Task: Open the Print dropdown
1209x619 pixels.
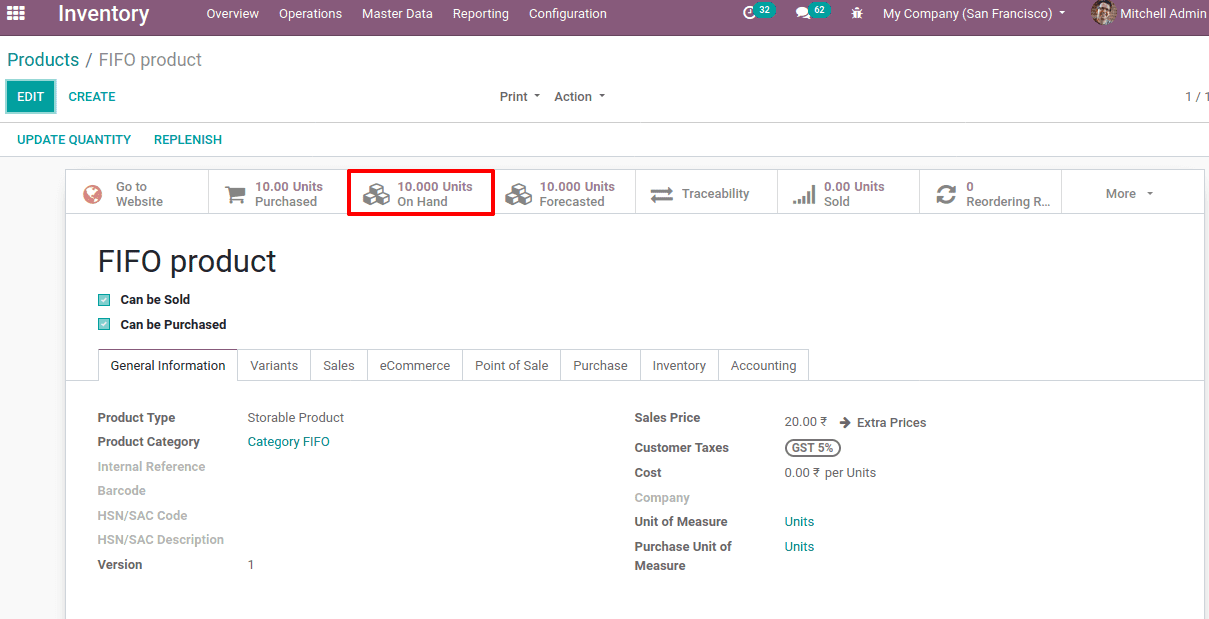Action: click(519, 97)
